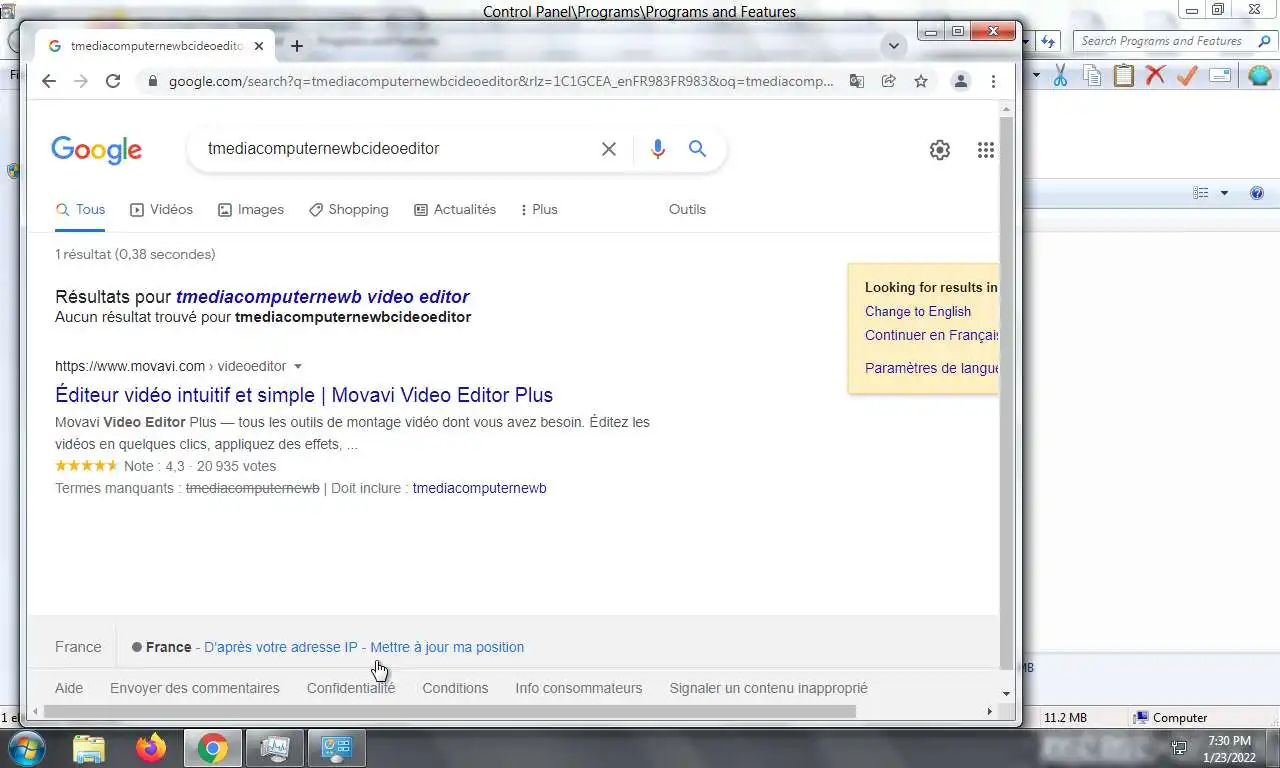Switch to the Vidéos tab
Viewport: 1280px width, 768px height.
(x=162, y=209)
